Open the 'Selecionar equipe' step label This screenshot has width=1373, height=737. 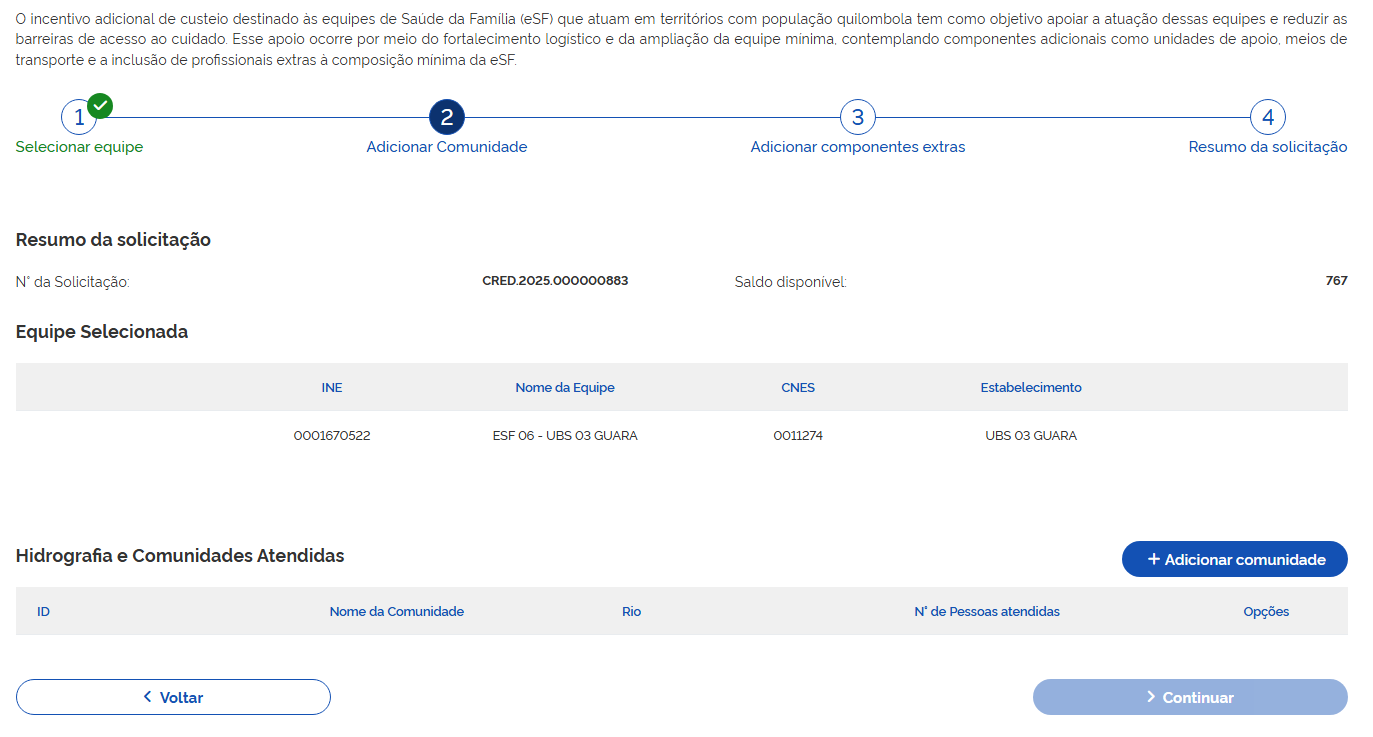[79, 147]
